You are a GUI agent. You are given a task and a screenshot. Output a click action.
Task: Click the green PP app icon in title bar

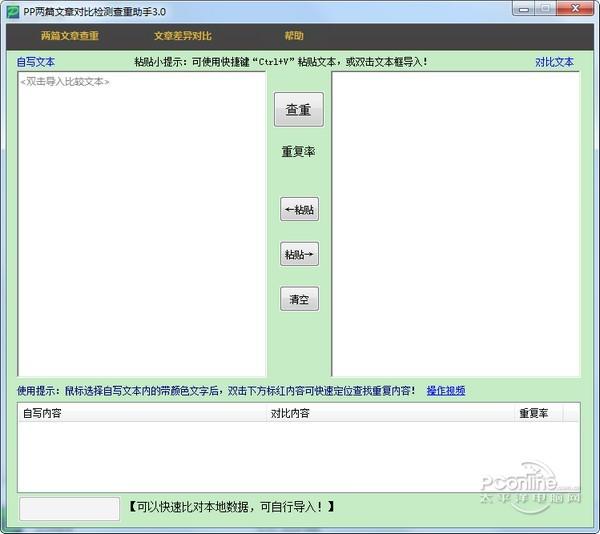pyautogui.click(x=13, y=11)
